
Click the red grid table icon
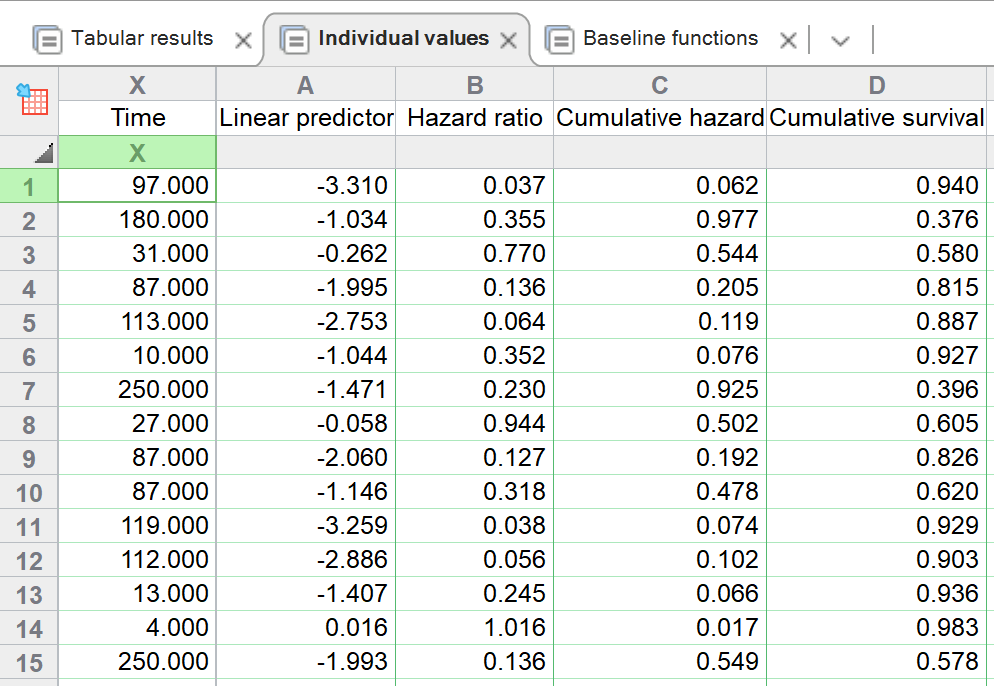(x=33, y=99)
